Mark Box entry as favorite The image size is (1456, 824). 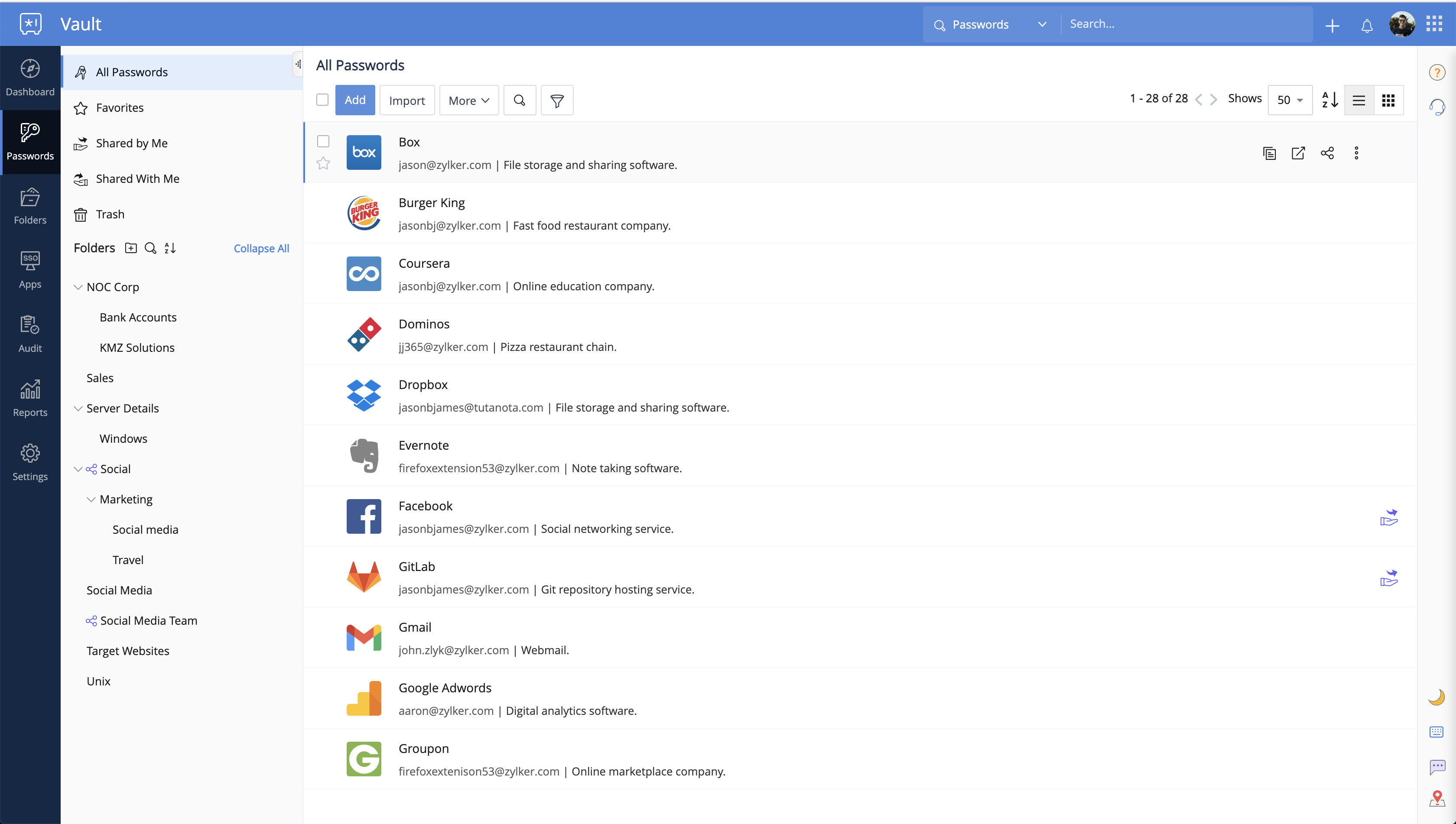click(x=323, y=163)
